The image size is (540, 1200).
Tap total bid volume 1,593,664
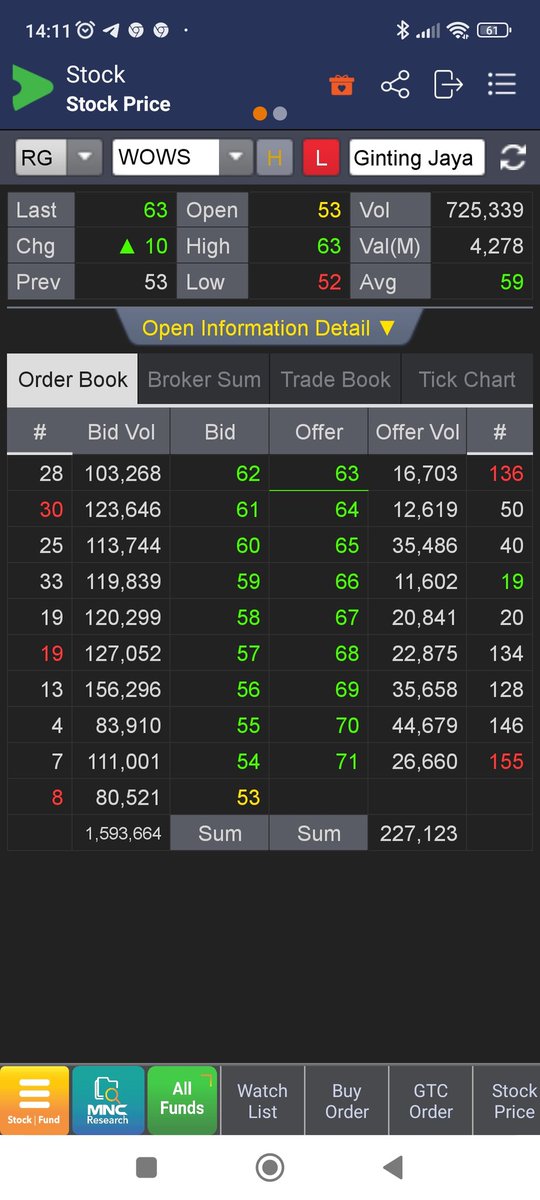pyautogui.click(x=125, y=833)
